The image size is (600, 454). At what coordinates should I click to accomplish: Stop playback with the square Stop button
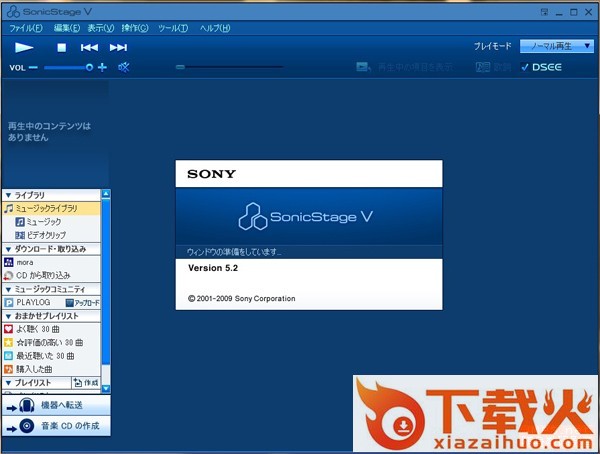[61, 47]
